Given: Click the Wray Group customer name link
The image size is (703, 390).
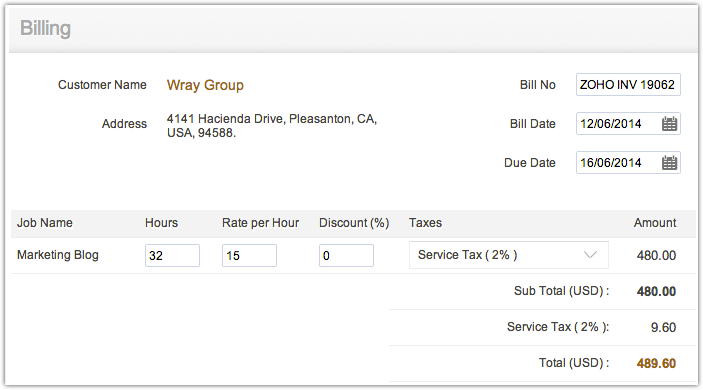Looking at the screenshot, I should 205,85.
